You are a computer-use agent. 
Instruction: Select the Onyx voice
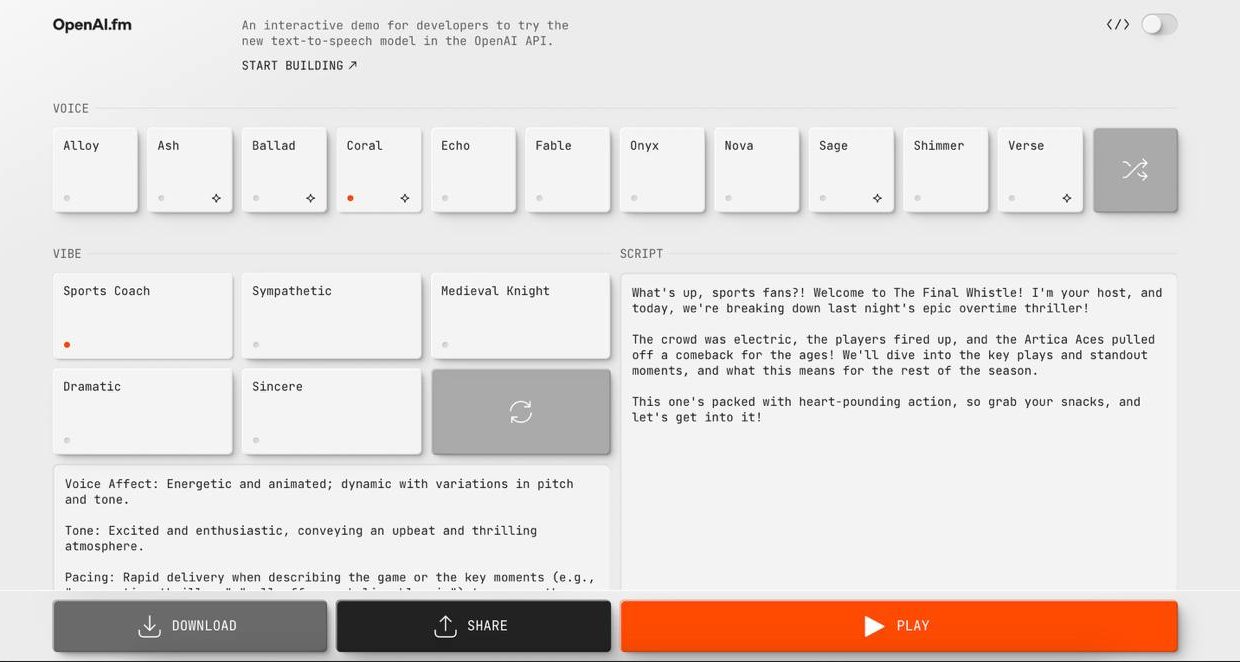coord(662,170)
